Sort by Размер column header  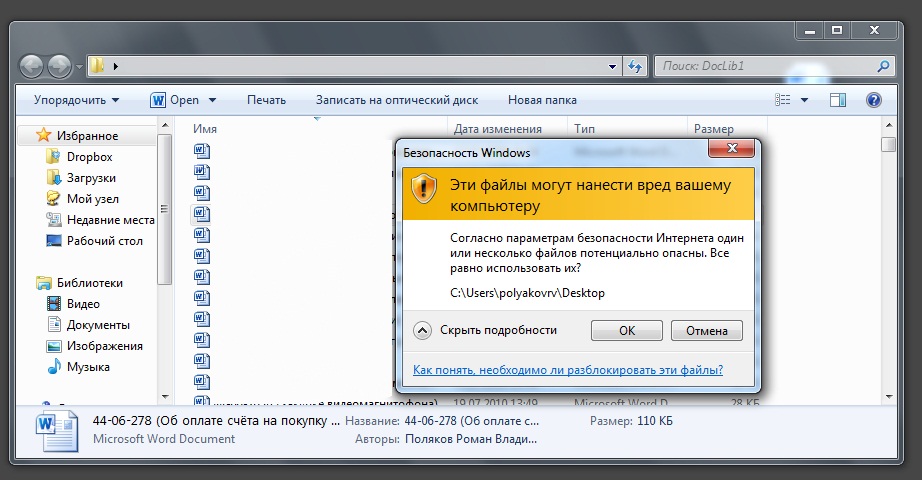(x=714, y=129)
